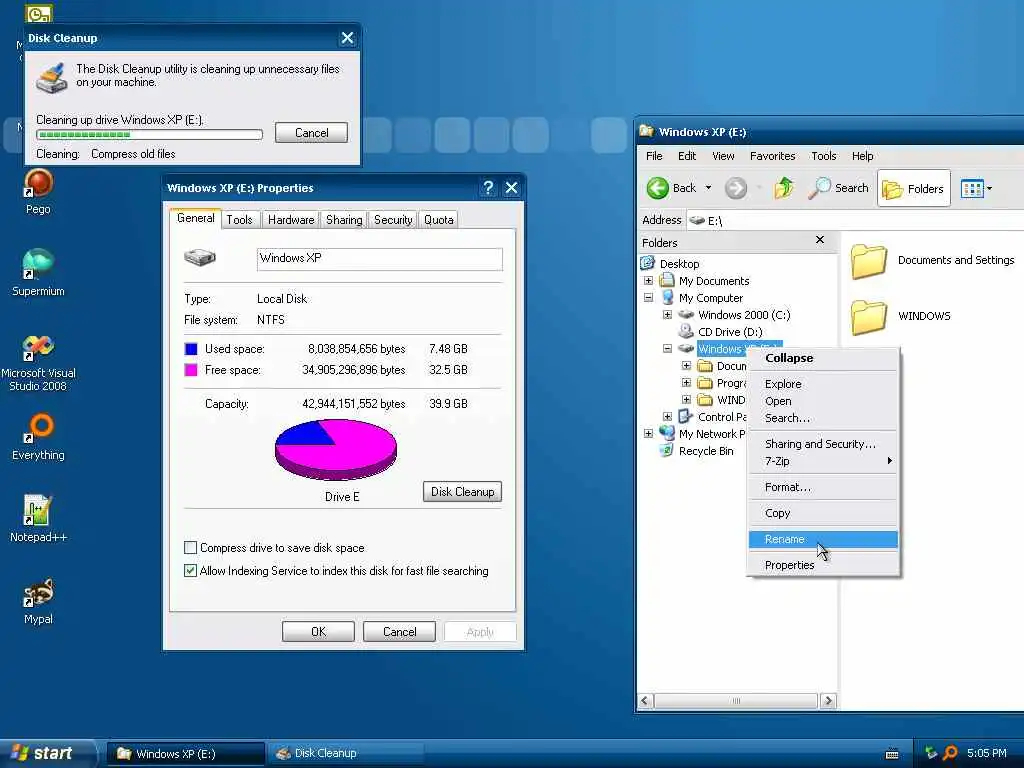Click the Disk Cleanup progress bar

point(150,135)
